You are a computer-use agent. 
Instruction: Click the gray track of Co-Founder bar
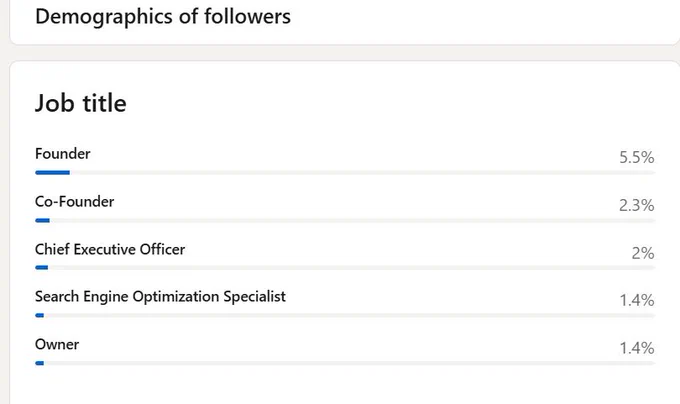pyautogui.click(x=353, y=220)
